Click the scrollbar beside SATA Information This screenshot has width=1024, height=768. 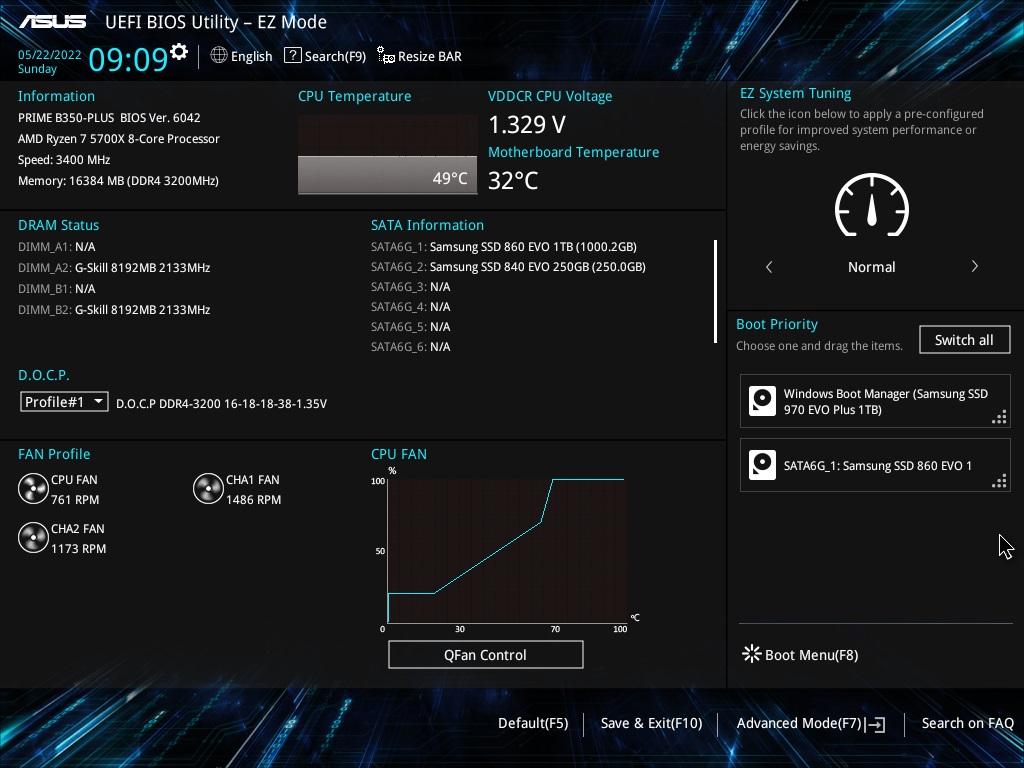716,290
